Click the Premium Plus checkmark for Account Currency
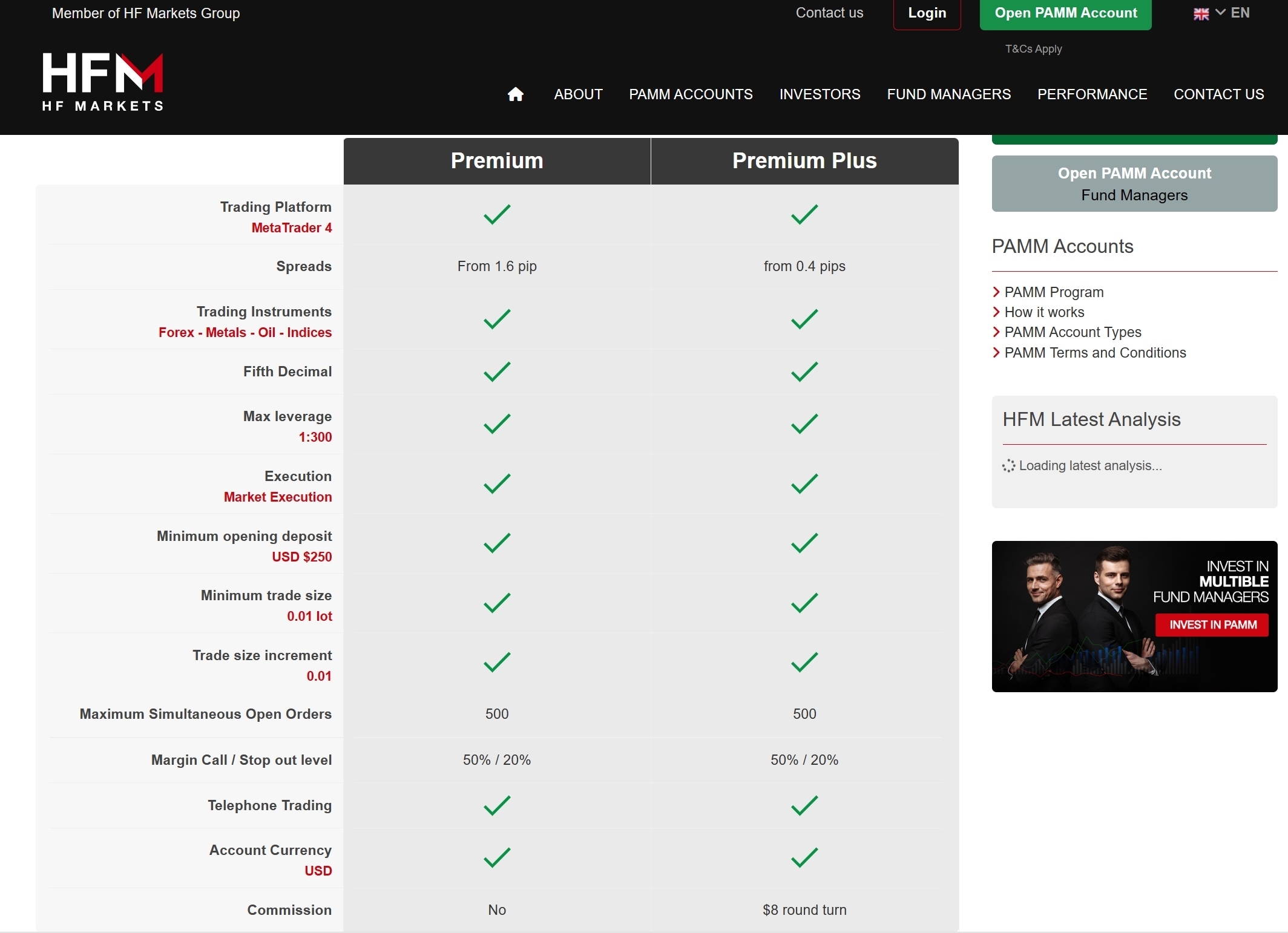The image size is (1288, 933). (804, 857)
